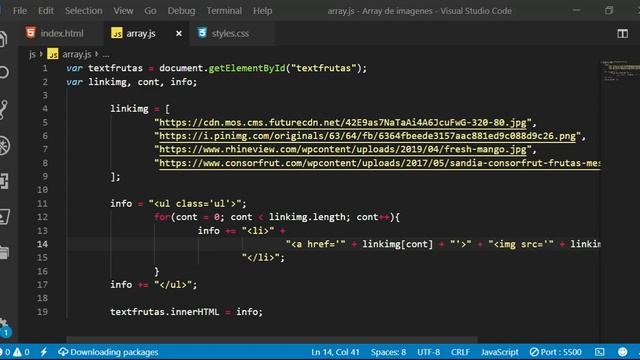Click line number 14 in gutter
Image resolution: width=640 pixels, height=360 pixels.
click(42, 244)
